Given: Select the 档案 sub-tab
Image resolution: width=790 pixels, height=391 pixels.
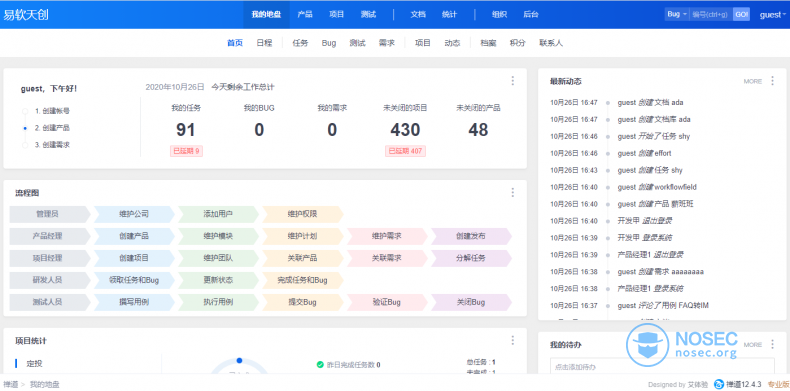Looking at the screenshot, I should click(488, 43).
